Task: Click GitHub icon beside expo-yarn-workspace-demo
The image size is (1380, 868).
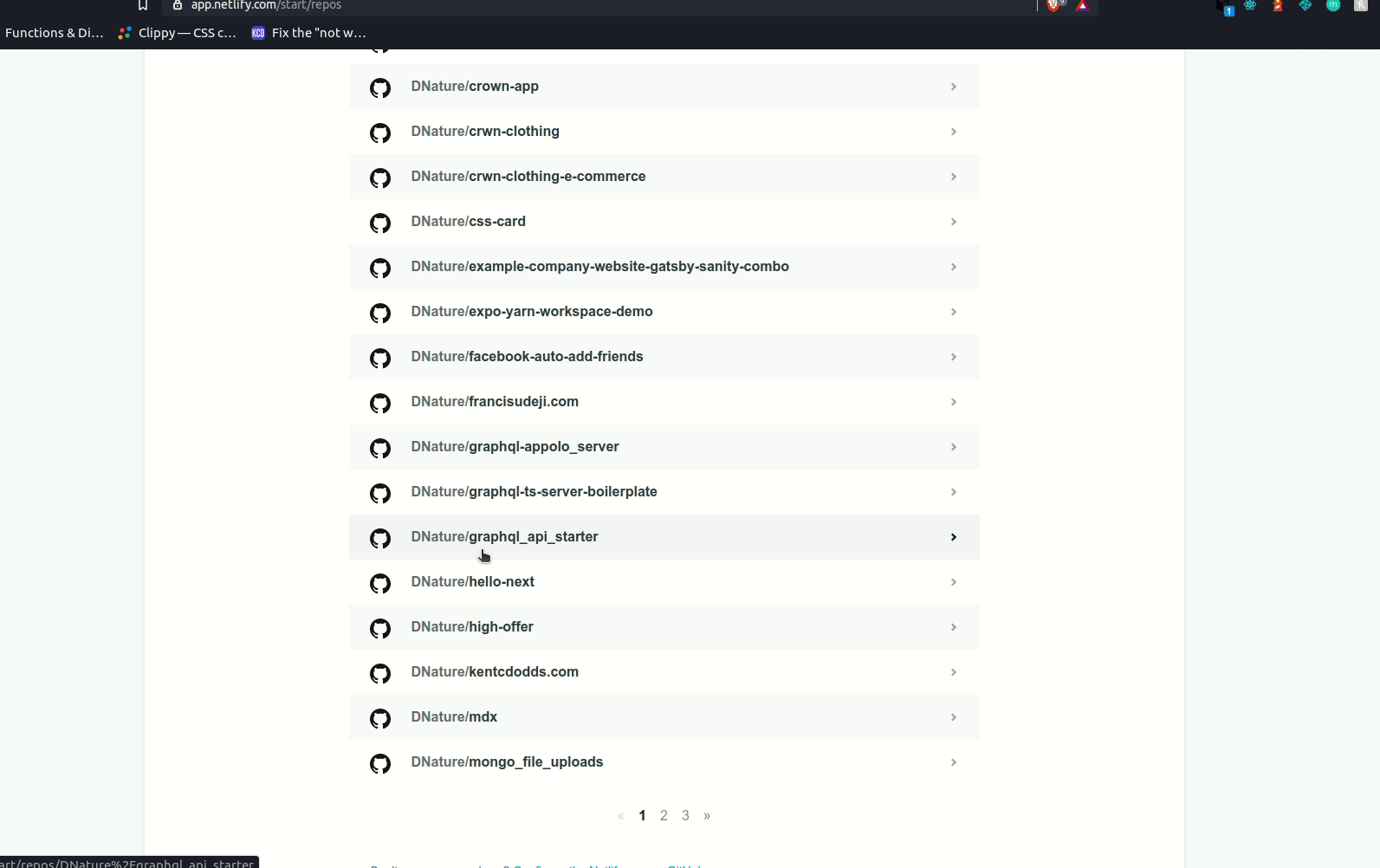Action: tap(380, 313)
